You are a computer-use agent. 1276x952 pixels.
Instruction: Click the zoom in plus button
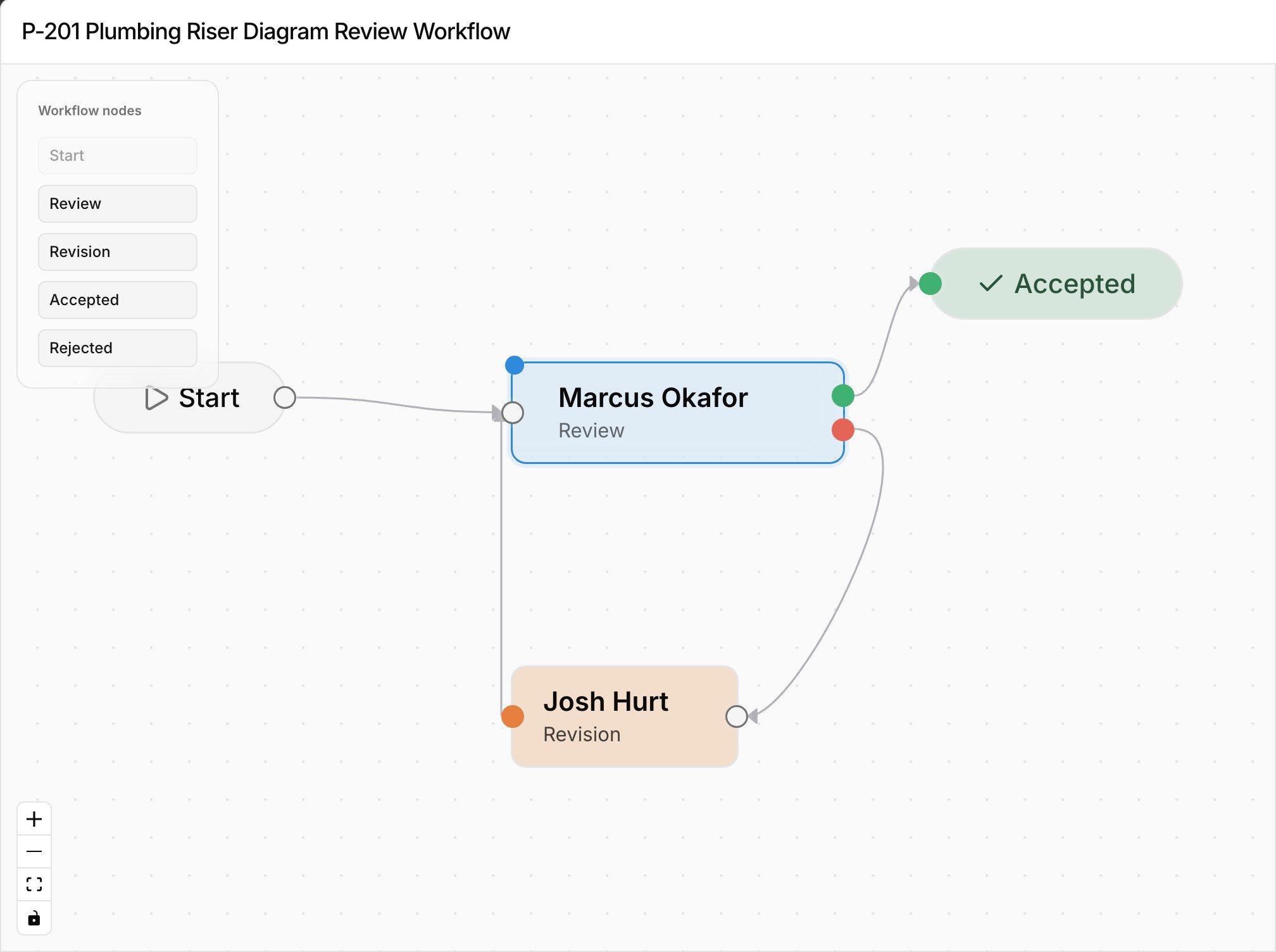point(34,819)
